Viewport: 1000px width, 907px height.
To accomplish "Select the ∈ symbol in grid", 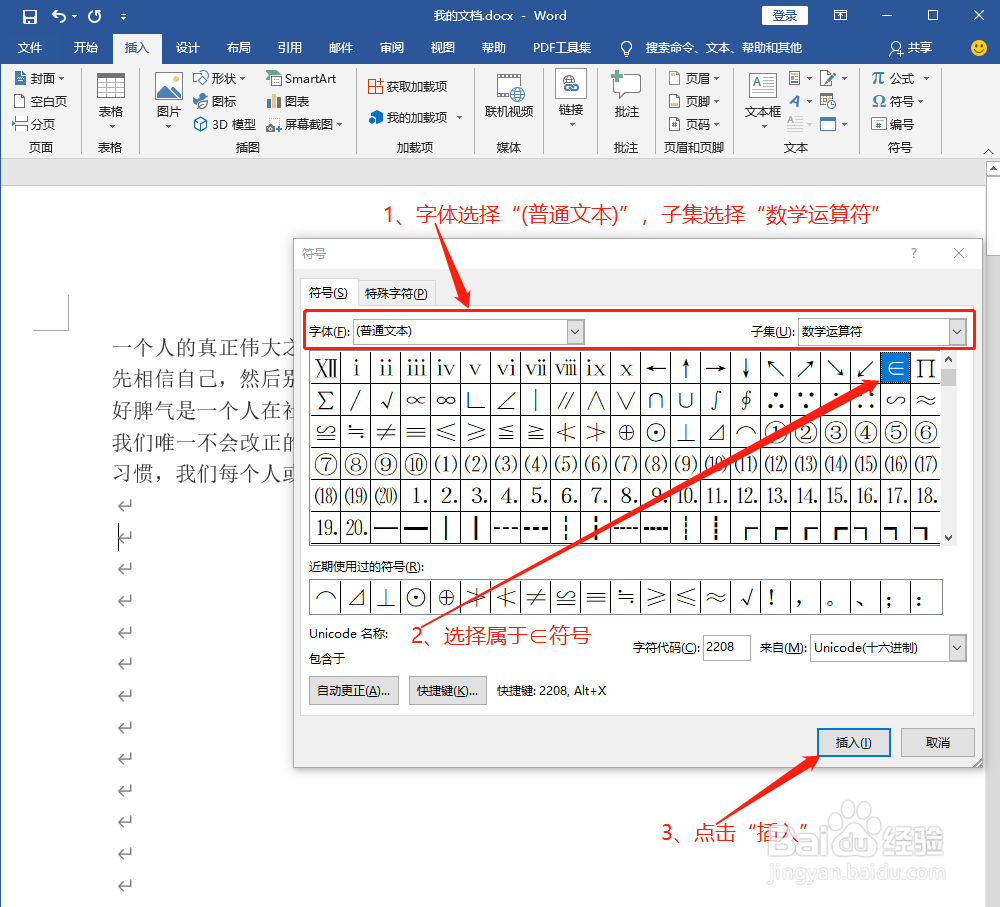I will pyautogui.click(x=895, y=368).
